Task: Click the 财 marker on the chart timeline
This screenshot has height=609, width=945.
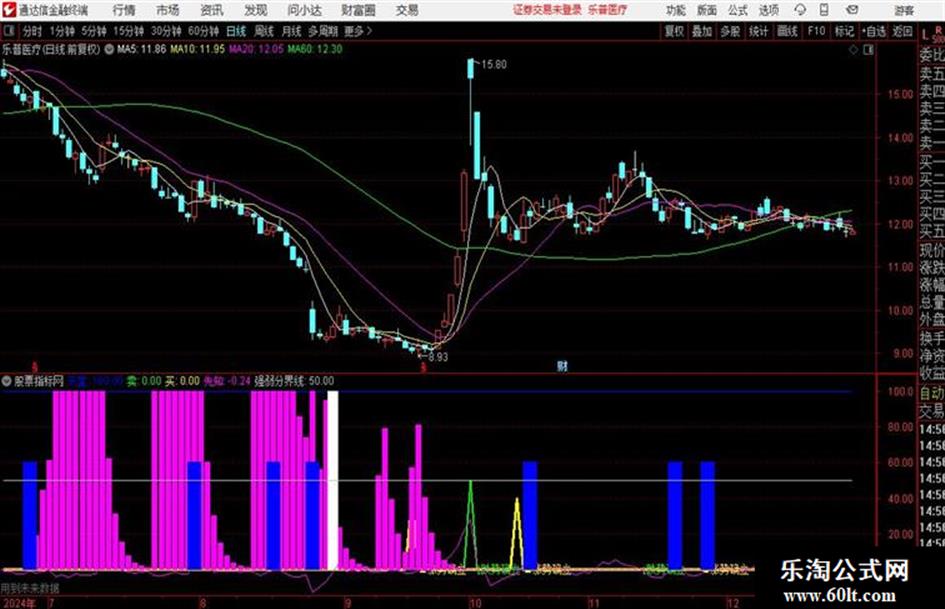Action: tap(562, 366)
